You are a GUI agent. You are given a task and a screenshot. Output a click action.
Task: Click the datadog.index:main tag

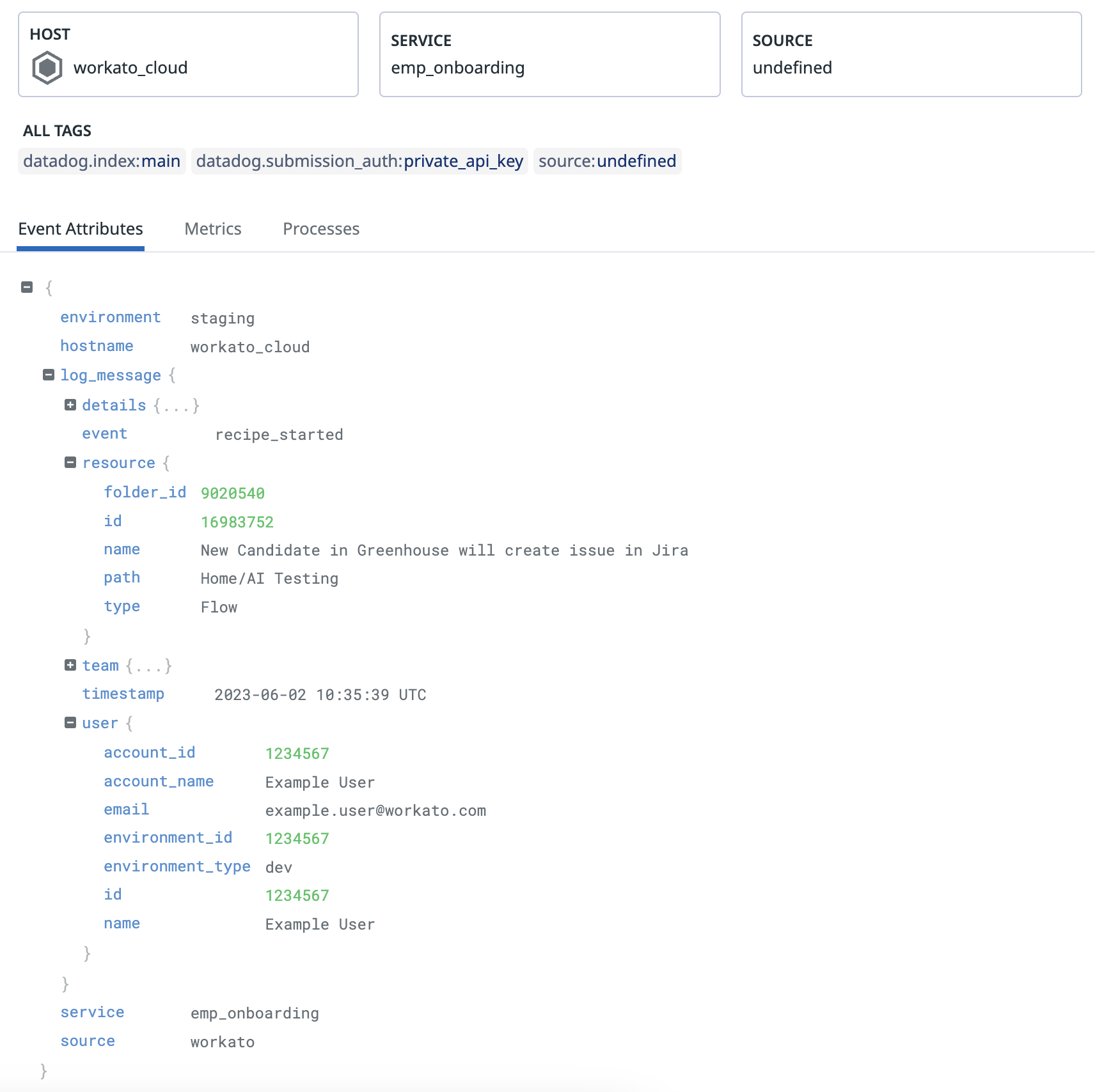101,161
